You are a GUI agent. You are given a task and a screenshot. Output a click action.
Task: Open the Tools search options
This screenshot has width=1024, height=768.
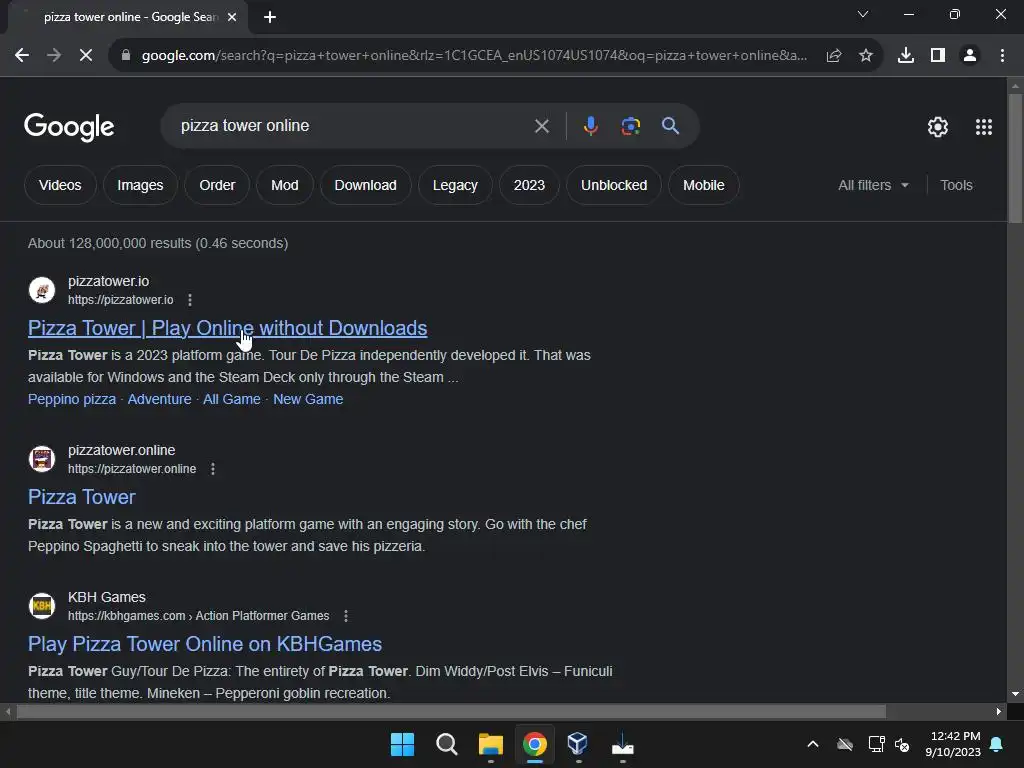956,185
